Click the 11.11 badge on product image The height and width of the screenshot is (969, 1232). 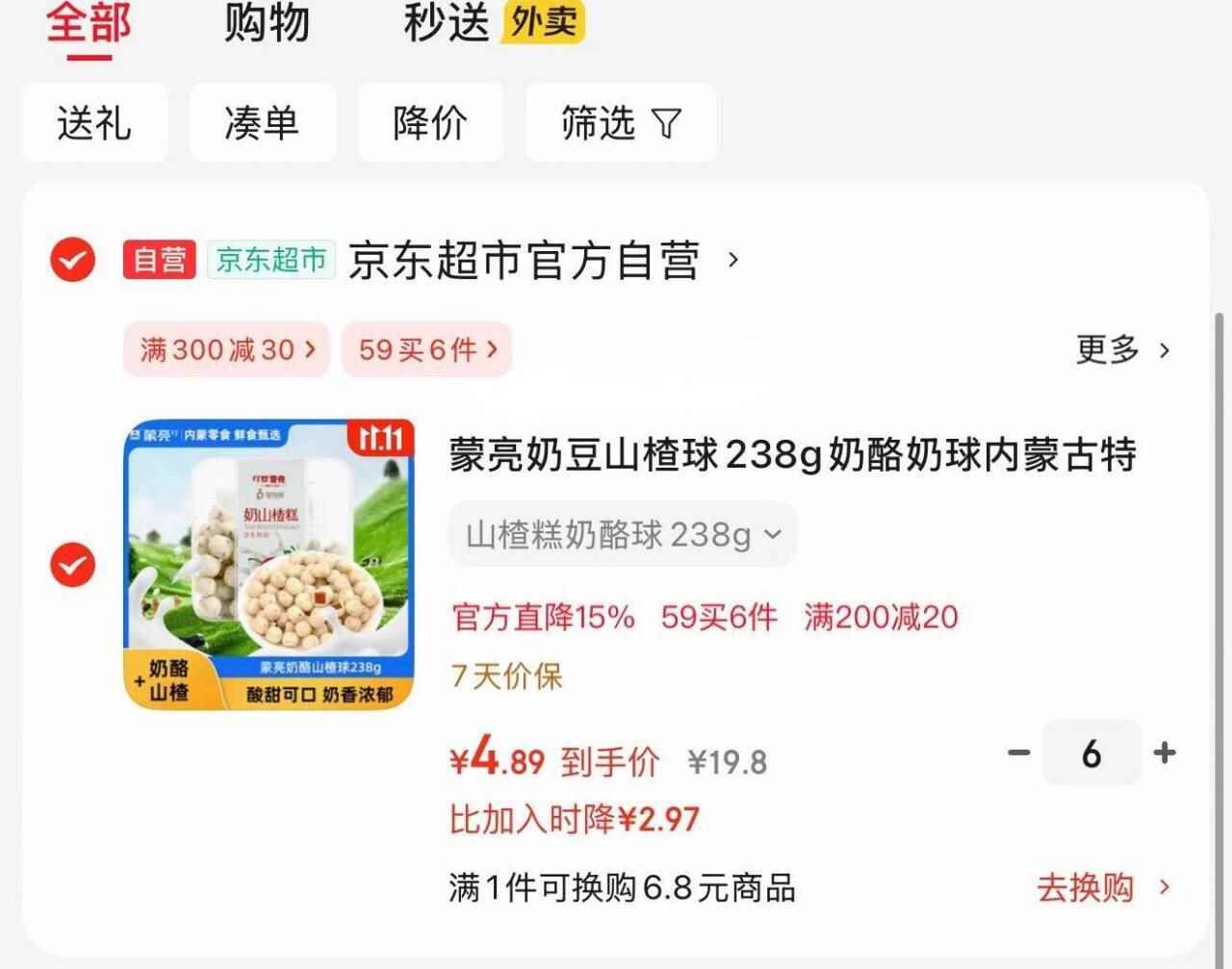tap(381, 439)
